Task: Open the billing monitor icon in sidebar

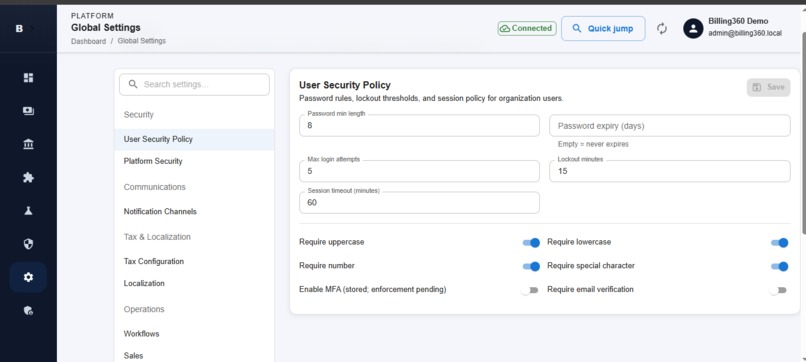Action: pos(28,111)
